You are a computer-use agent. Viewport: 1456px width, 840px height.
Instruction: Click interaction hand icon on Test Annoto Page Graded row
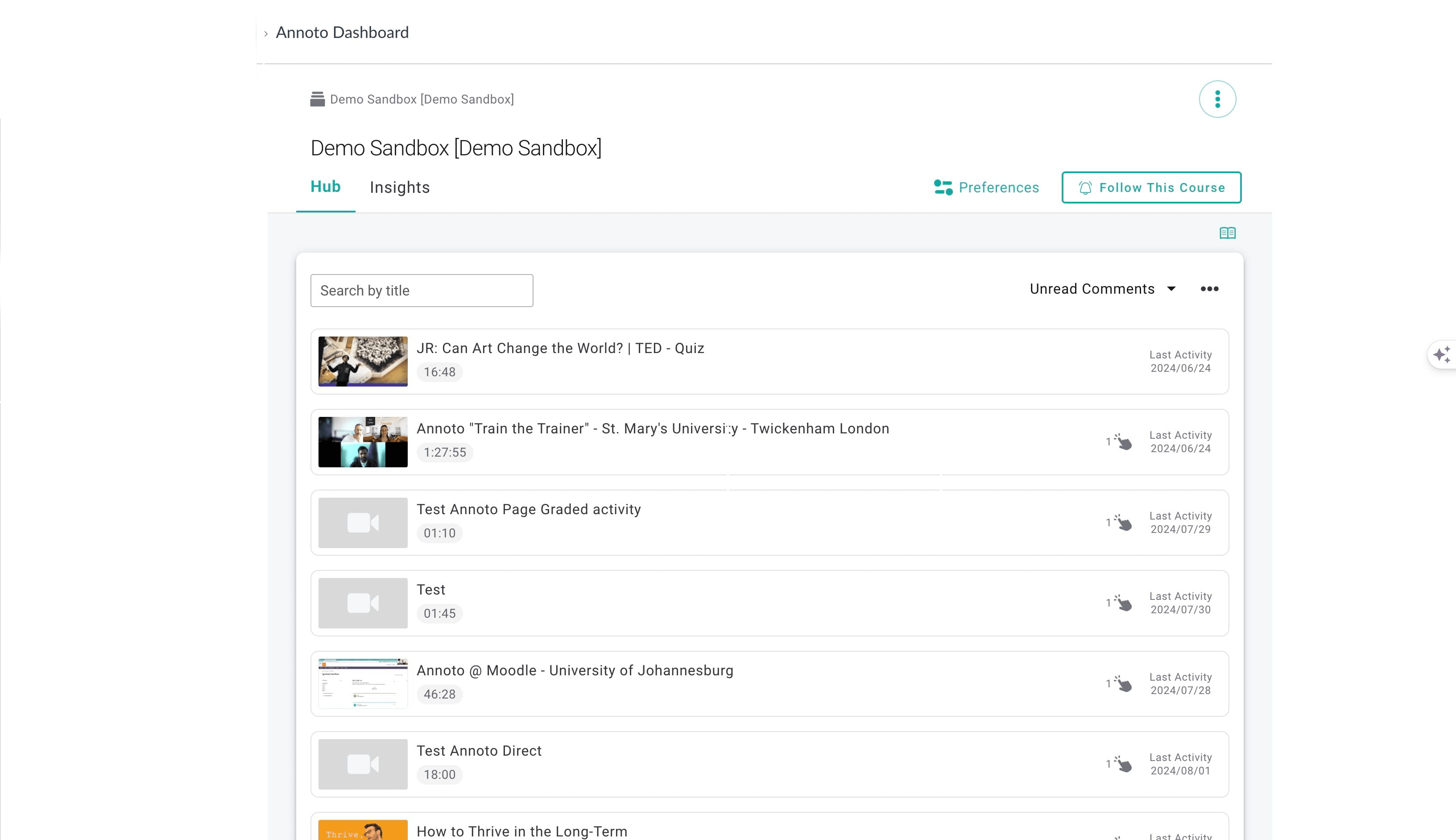(x=1123, y=523)
